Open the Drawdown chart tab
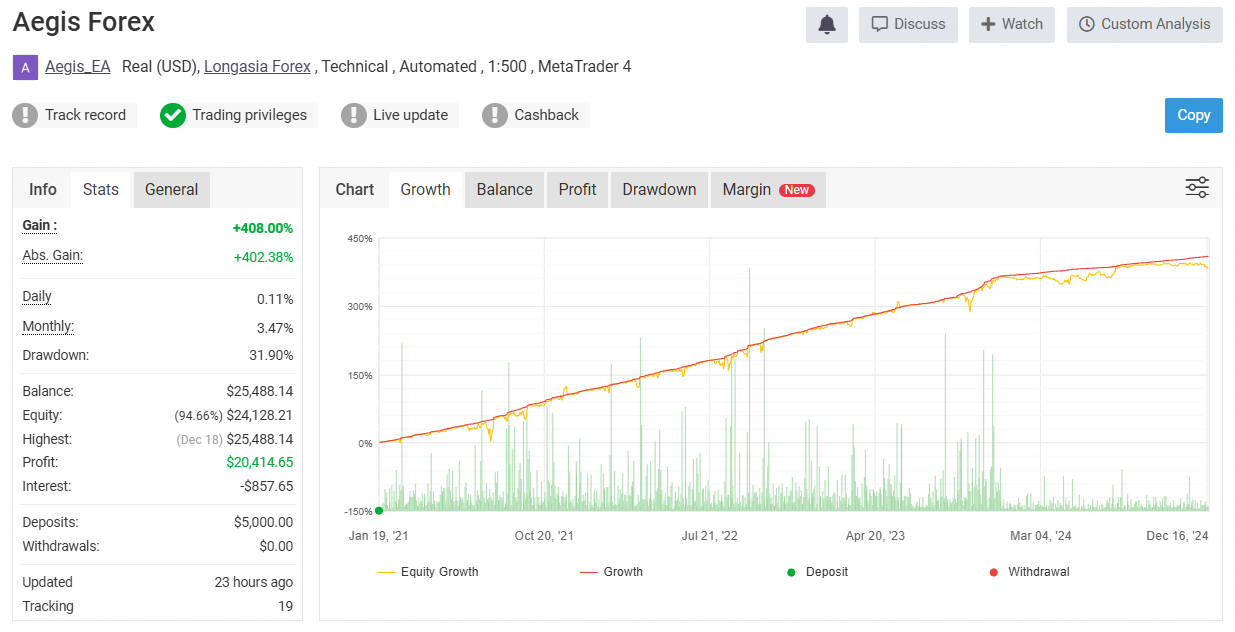Image resolution: width=1235 pixels, height=632 pixels. 659,189
